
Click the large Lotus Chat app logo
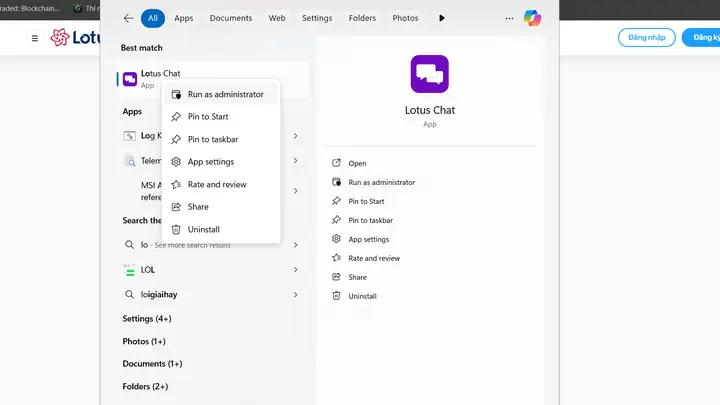[429, 74]
